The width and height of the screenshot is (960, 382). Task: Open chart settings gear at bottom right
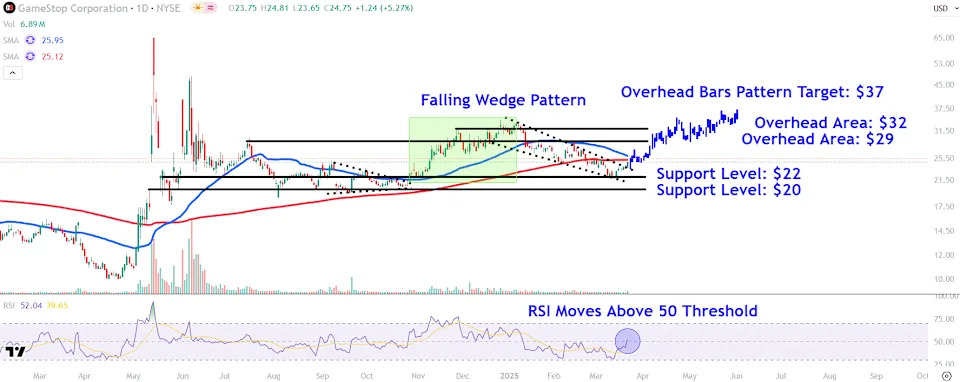click(x=947, y=375)
